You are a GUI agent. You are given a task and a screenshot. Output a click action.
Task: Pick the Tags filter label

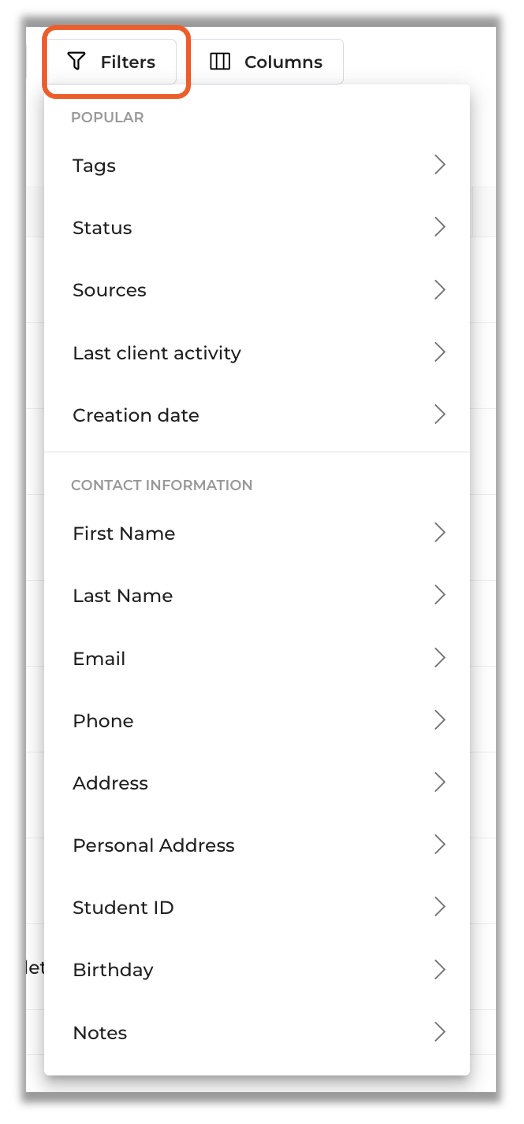tap(94, 166)
